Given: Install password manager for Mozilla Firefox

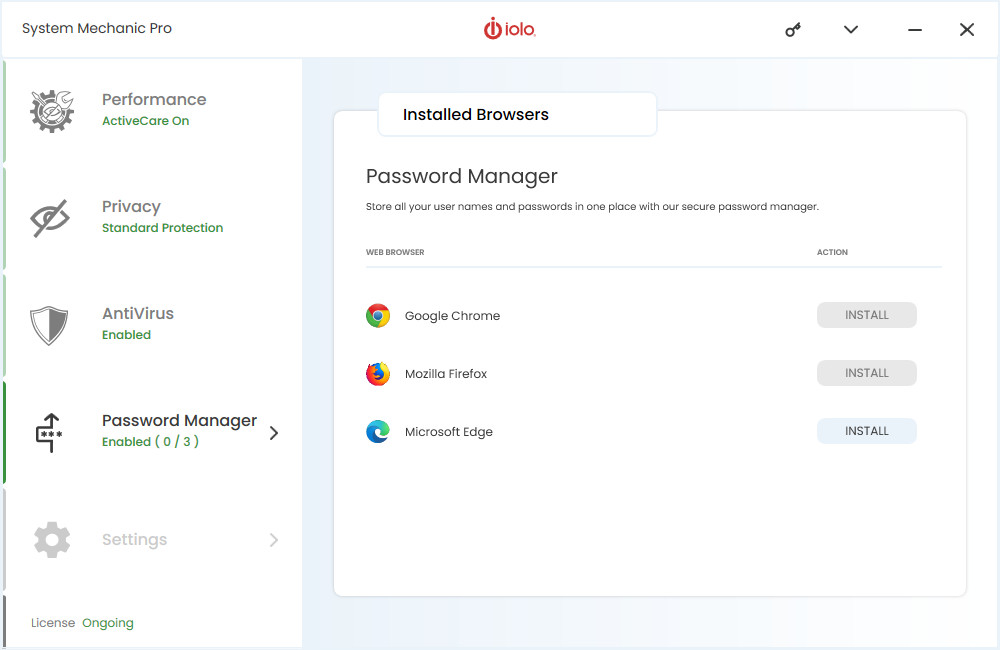Looking at the screenshot, I should click(867, 373).
